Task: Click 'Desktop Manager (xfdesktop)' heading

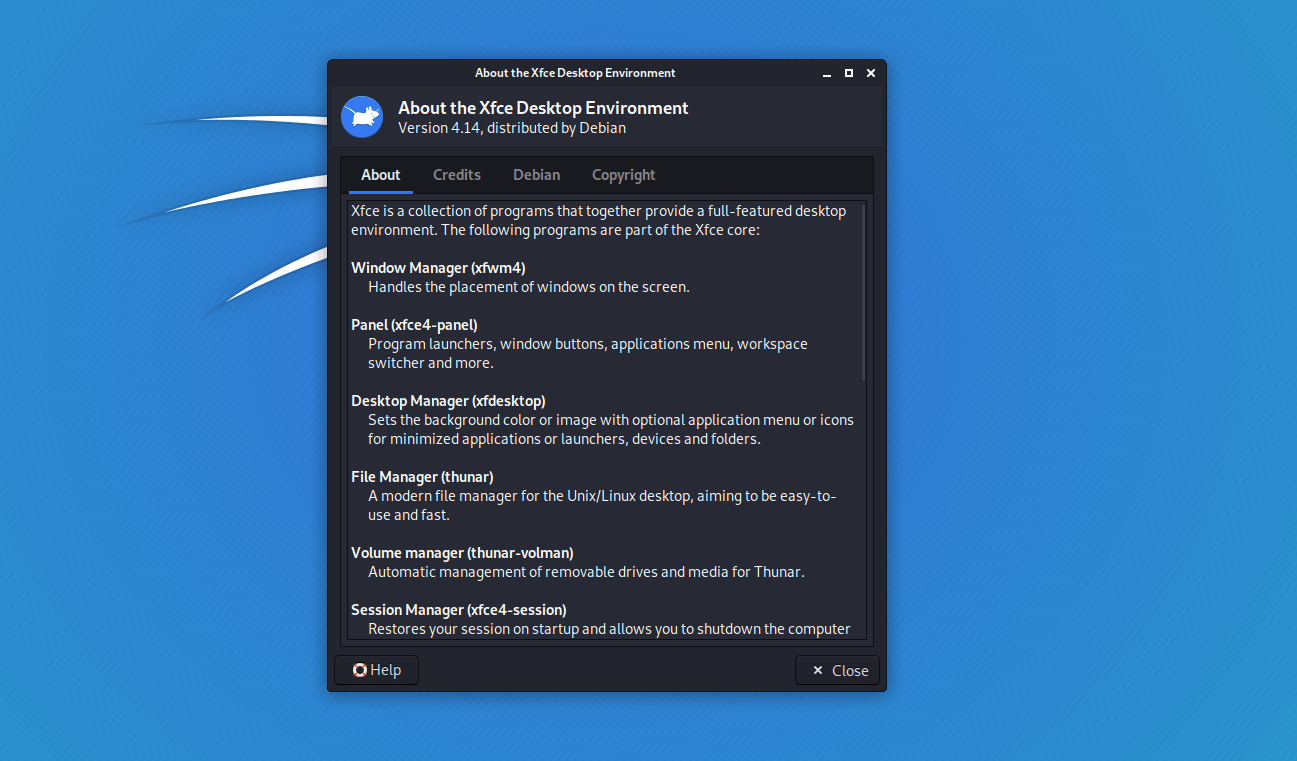Action: 448,401
